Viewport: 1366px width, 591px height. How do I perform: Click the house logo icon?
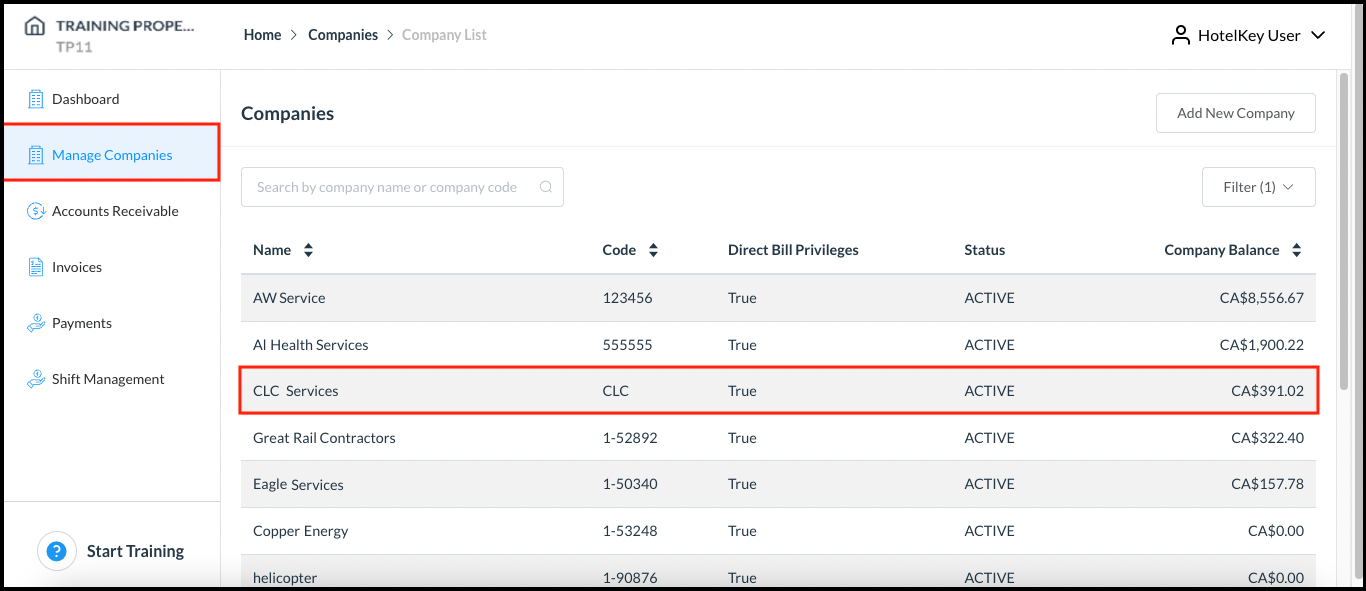click(35, 26)
